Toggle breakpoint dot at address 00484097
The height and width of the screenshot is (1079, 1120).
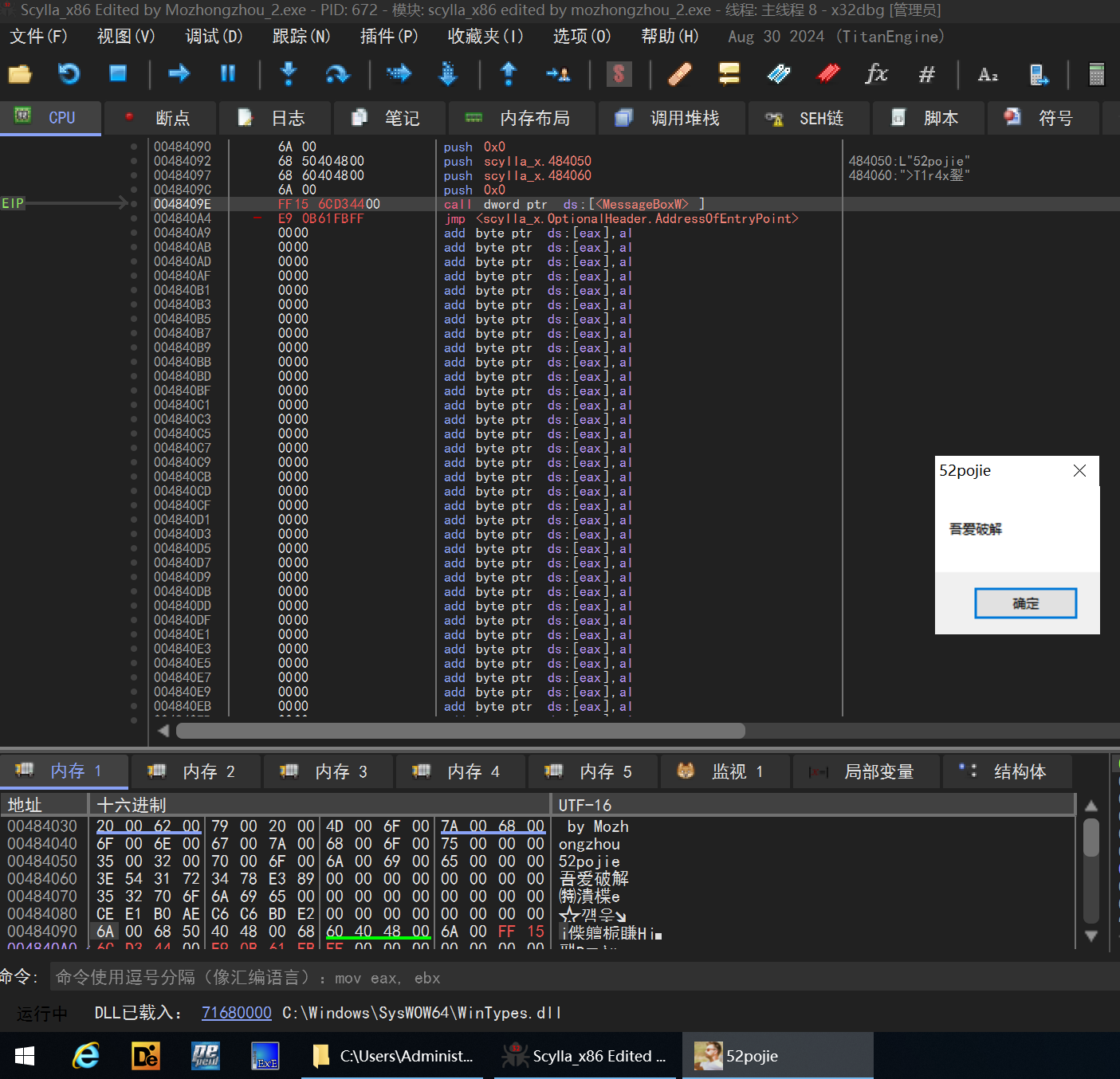point(133,175)
